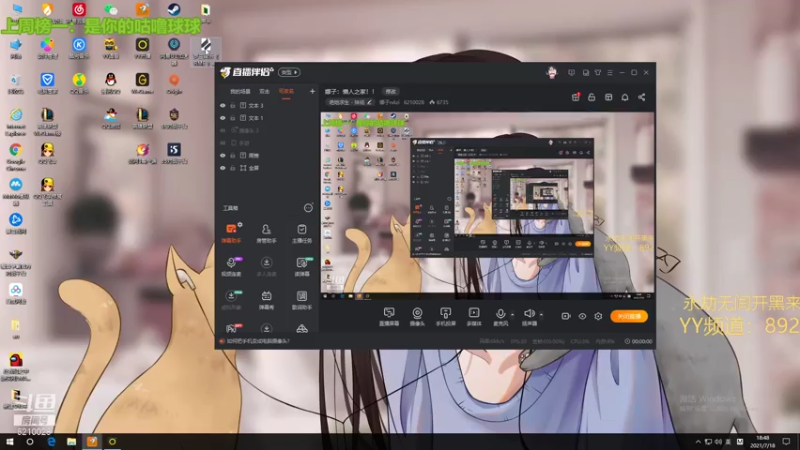
Task: Open the skin shirt icon in title bar
Action: pos(597,72)
